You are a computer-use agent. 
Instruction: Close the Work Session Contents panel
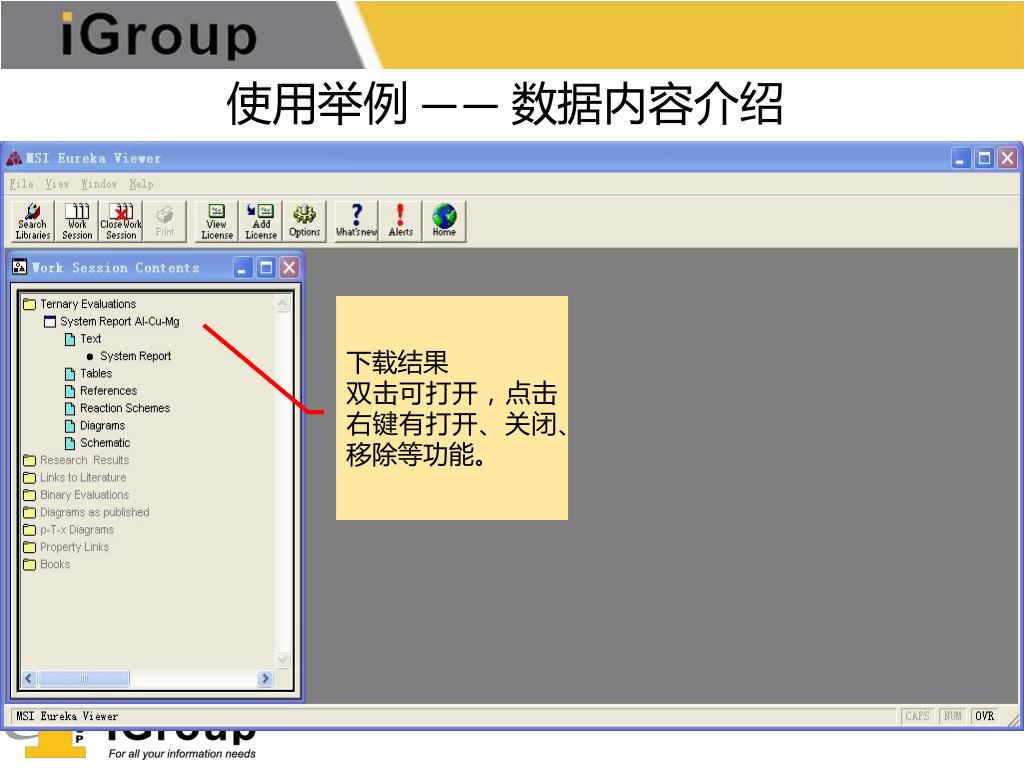(x=289, y=268)
